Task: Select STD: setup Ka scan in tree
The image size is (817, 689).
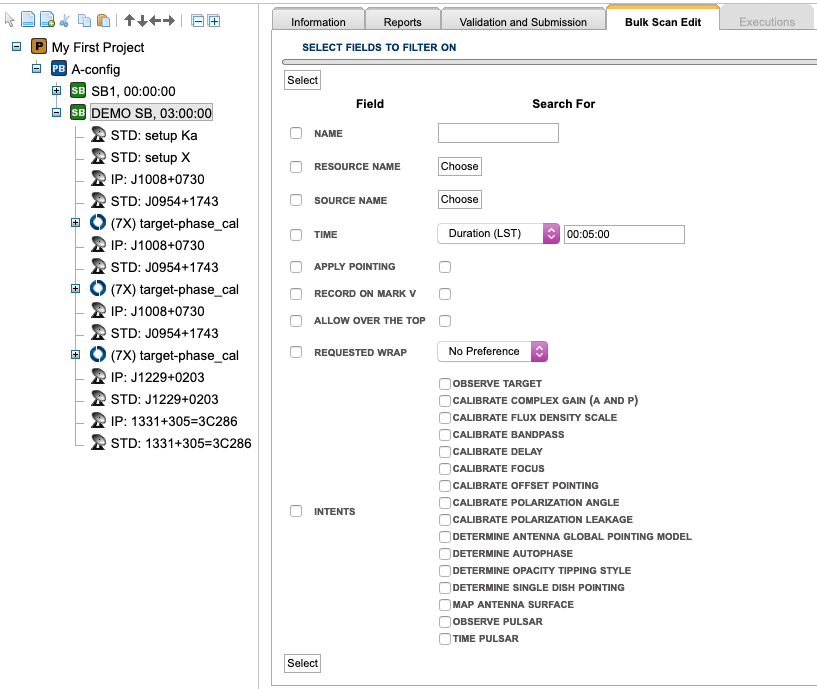Action: (153, 136)
